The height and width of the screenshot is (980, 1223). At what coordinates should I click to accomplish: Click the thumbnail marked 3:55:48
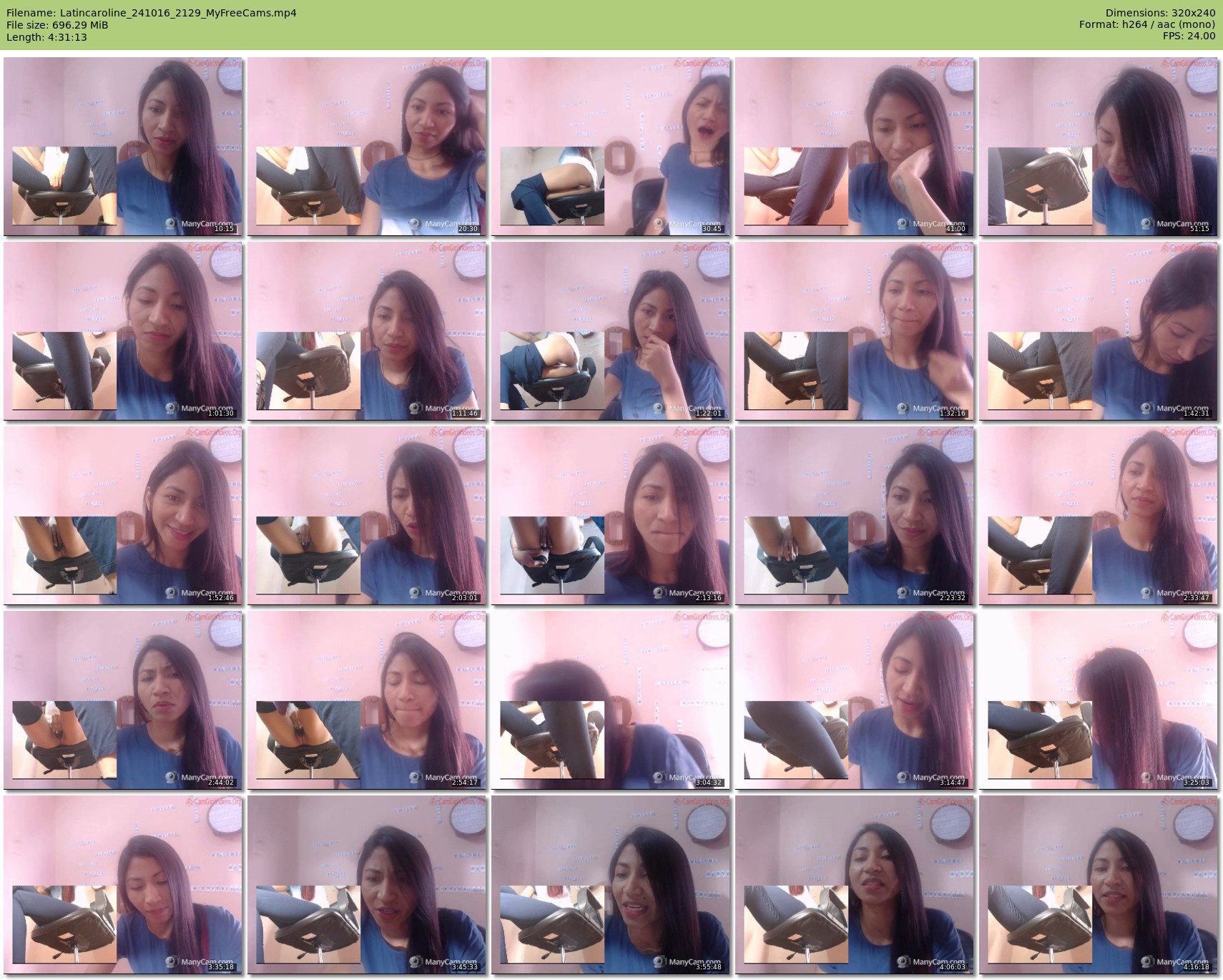[x=611, y=885]
